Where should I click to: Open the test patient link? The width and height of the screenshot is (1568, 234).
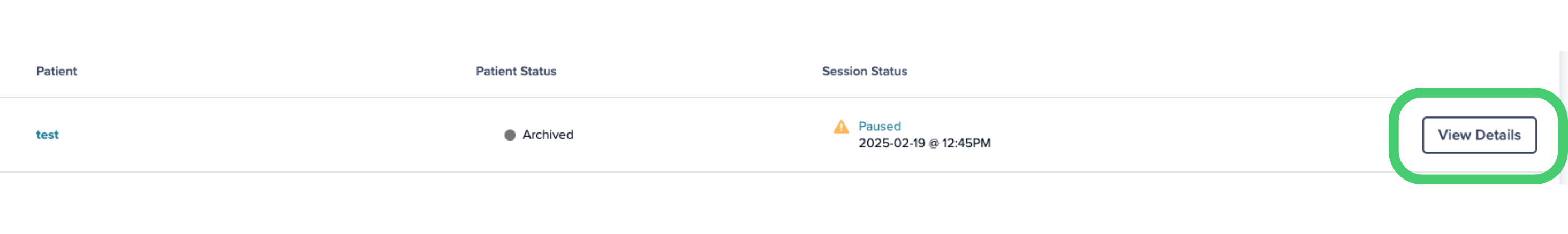click(x=47, y=135)
